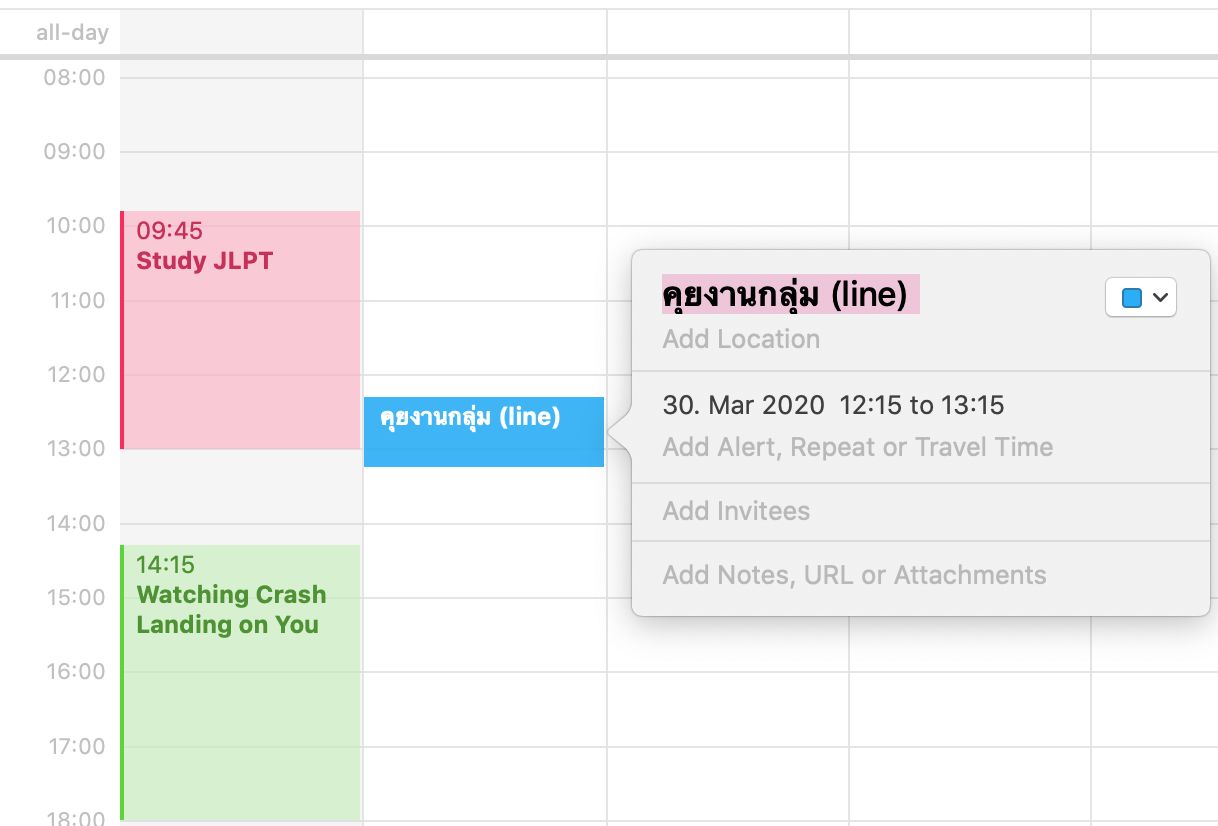Open Add Notes, URL or Attachments
Screen dimensions: 1218x826
tap(854, 575)
